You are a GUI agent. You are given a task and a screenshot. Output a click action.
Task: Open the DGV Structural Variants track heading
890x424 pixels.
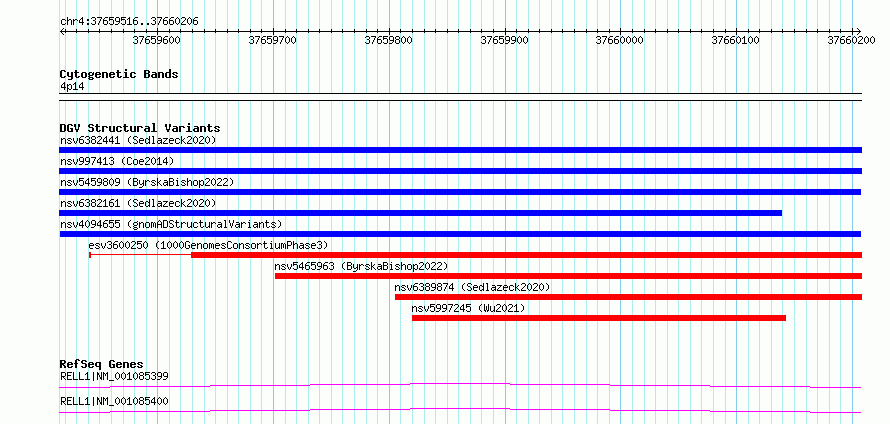[x=140, y=128]
